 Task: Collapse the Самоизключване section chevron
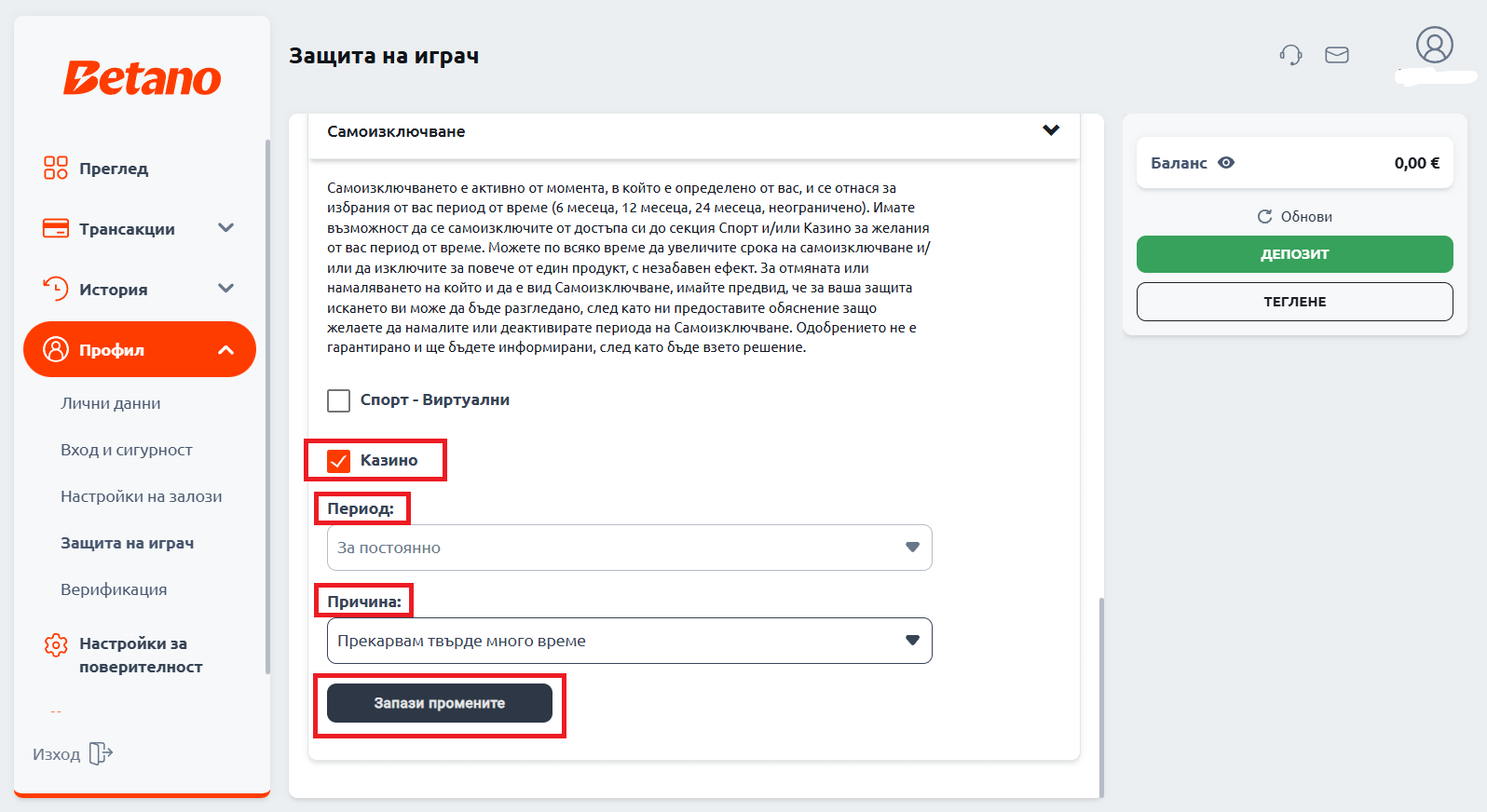click(x=1051, y=130)
